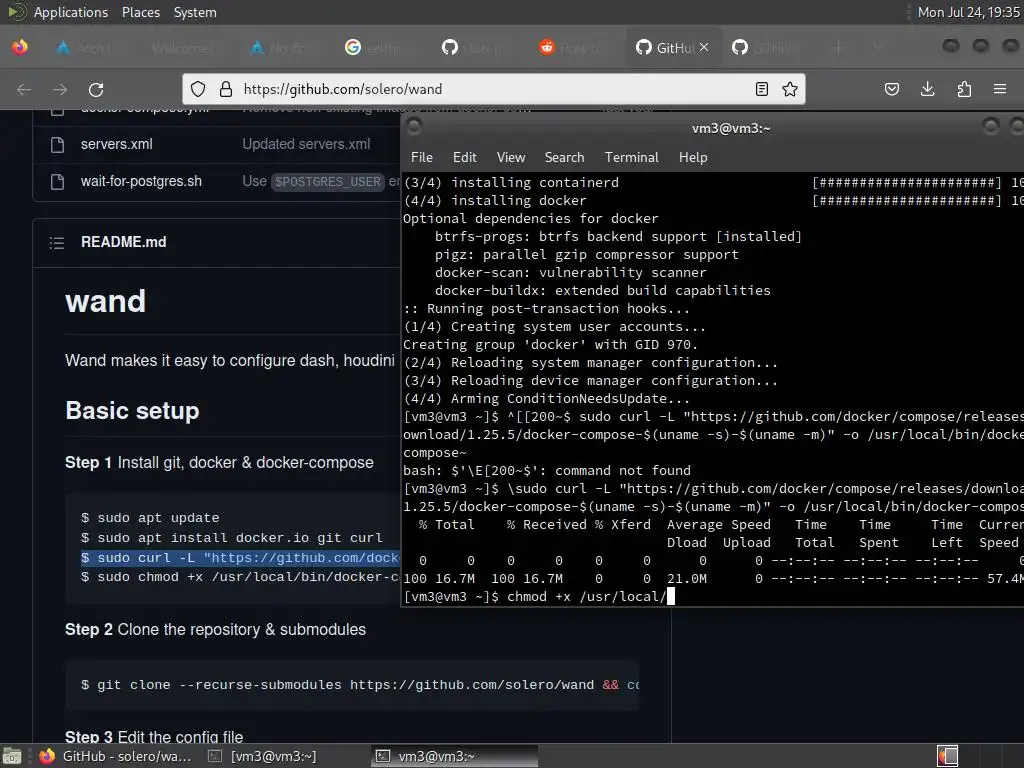1024x768 pixels.
Task: Show desktop icon in bottom panel
Action: click(x=12, y=756)
